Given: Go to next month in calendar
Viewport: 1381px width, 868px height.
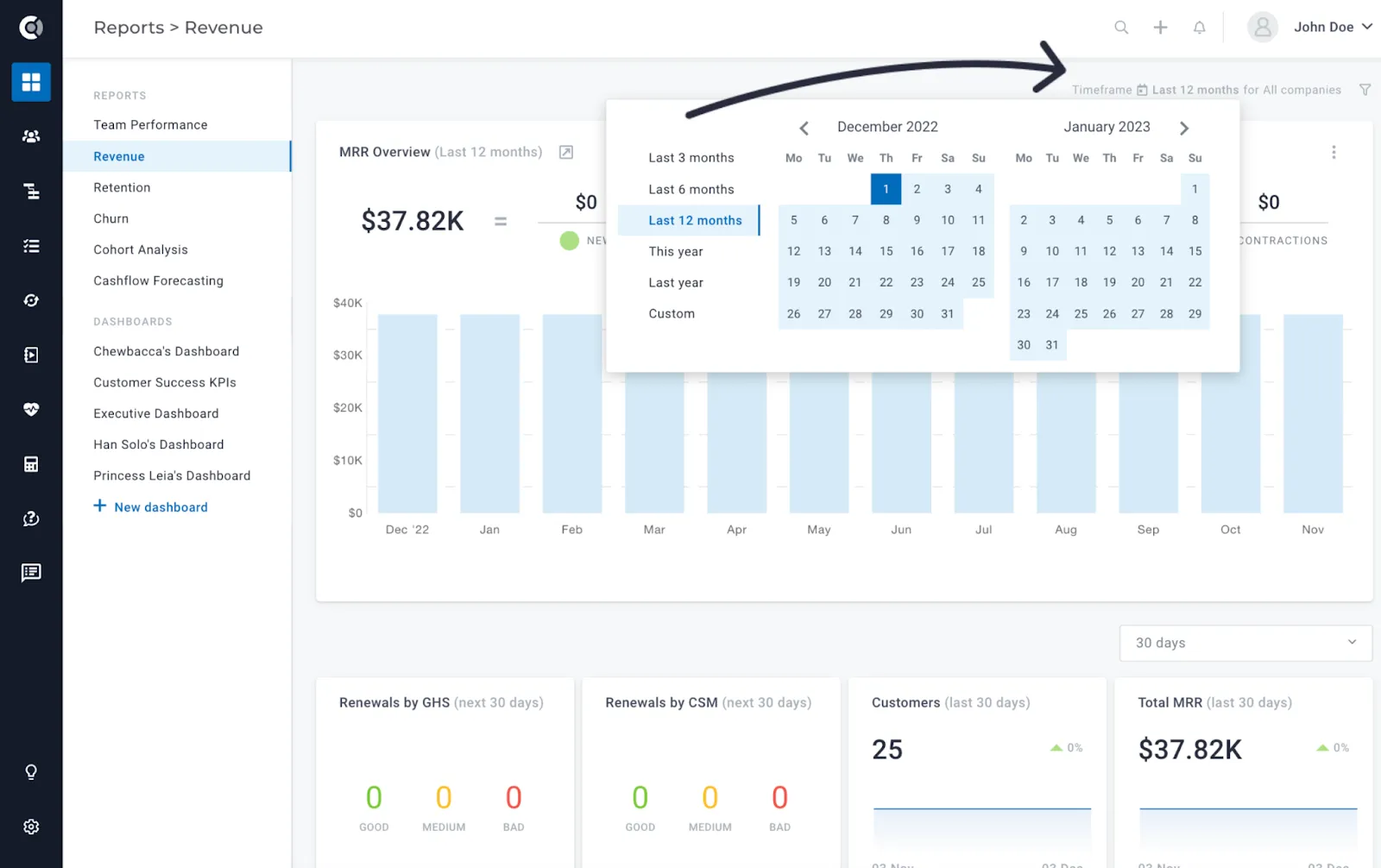Looking at the screenshot, I should pyautogui.click(x=1184, y=128).
